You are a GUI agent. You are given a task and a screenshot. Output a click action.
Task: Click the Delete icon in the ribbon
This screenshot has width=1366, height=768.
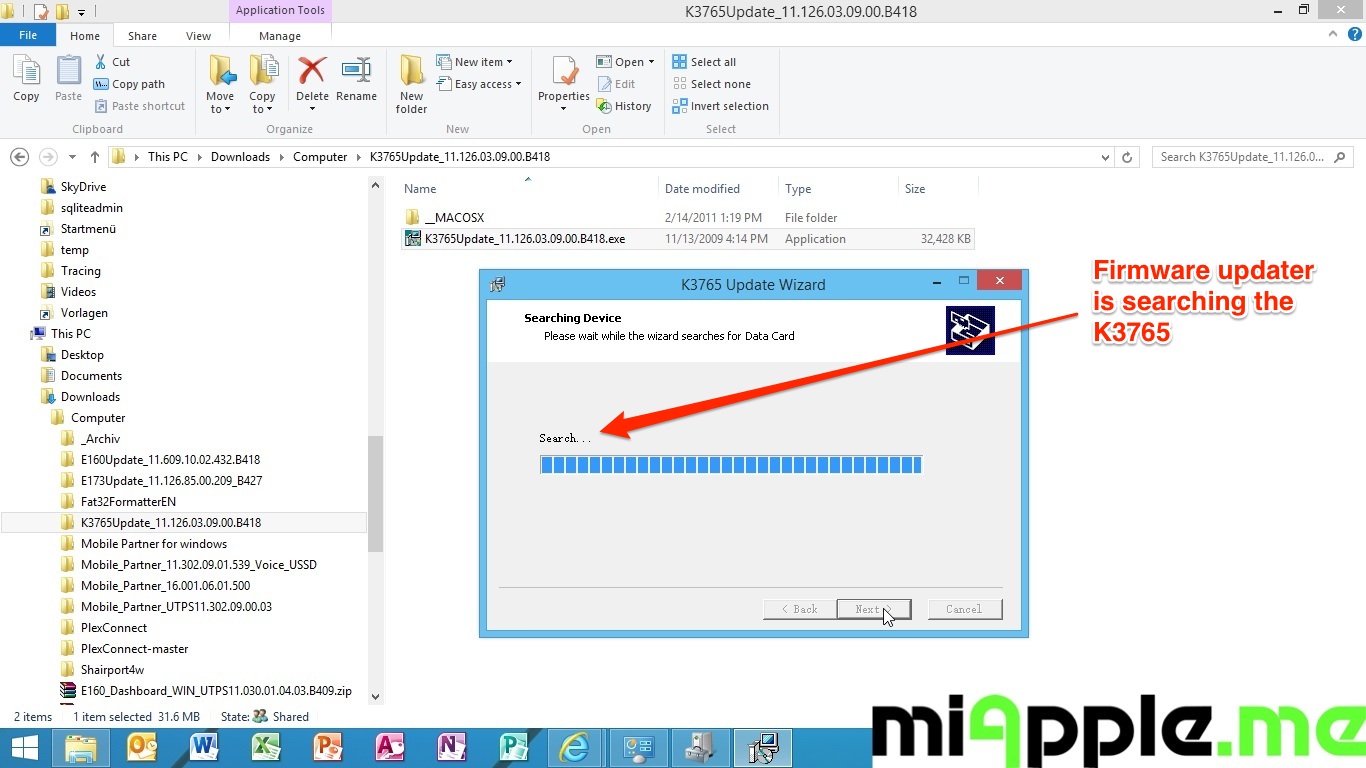312,72
